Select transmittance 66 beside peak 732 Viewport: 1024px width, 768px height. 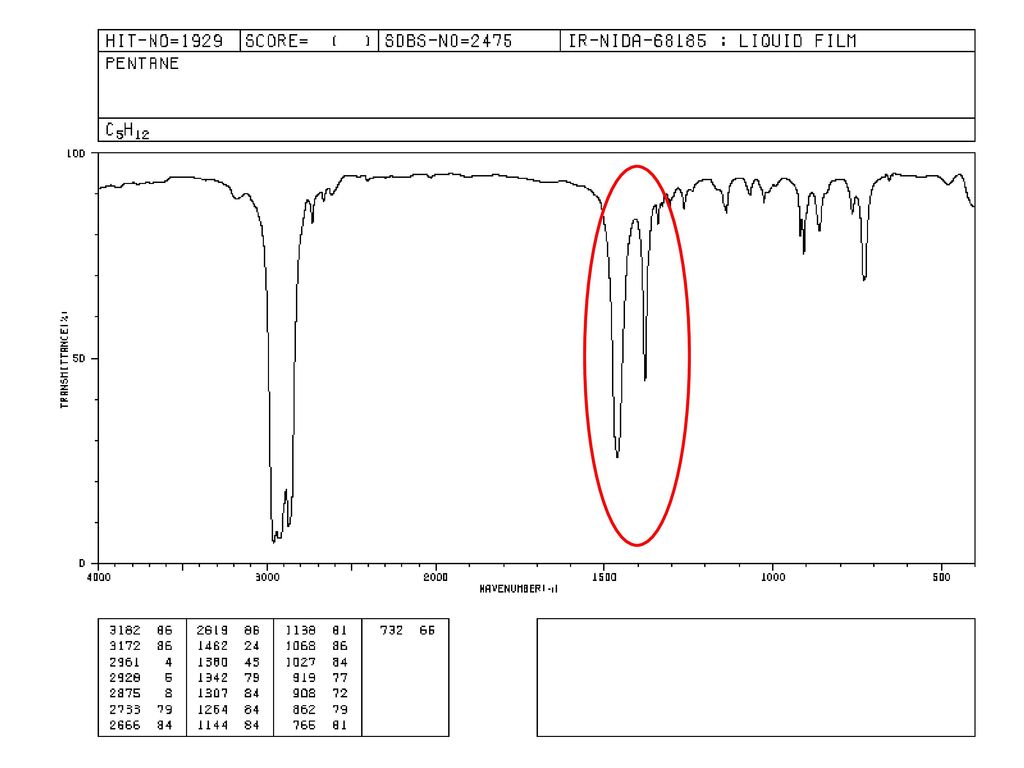coord(427,631)
